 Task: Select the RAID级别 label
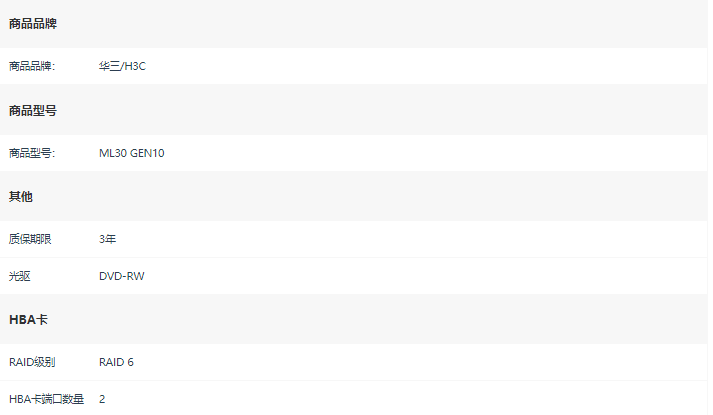click(32, 362)
